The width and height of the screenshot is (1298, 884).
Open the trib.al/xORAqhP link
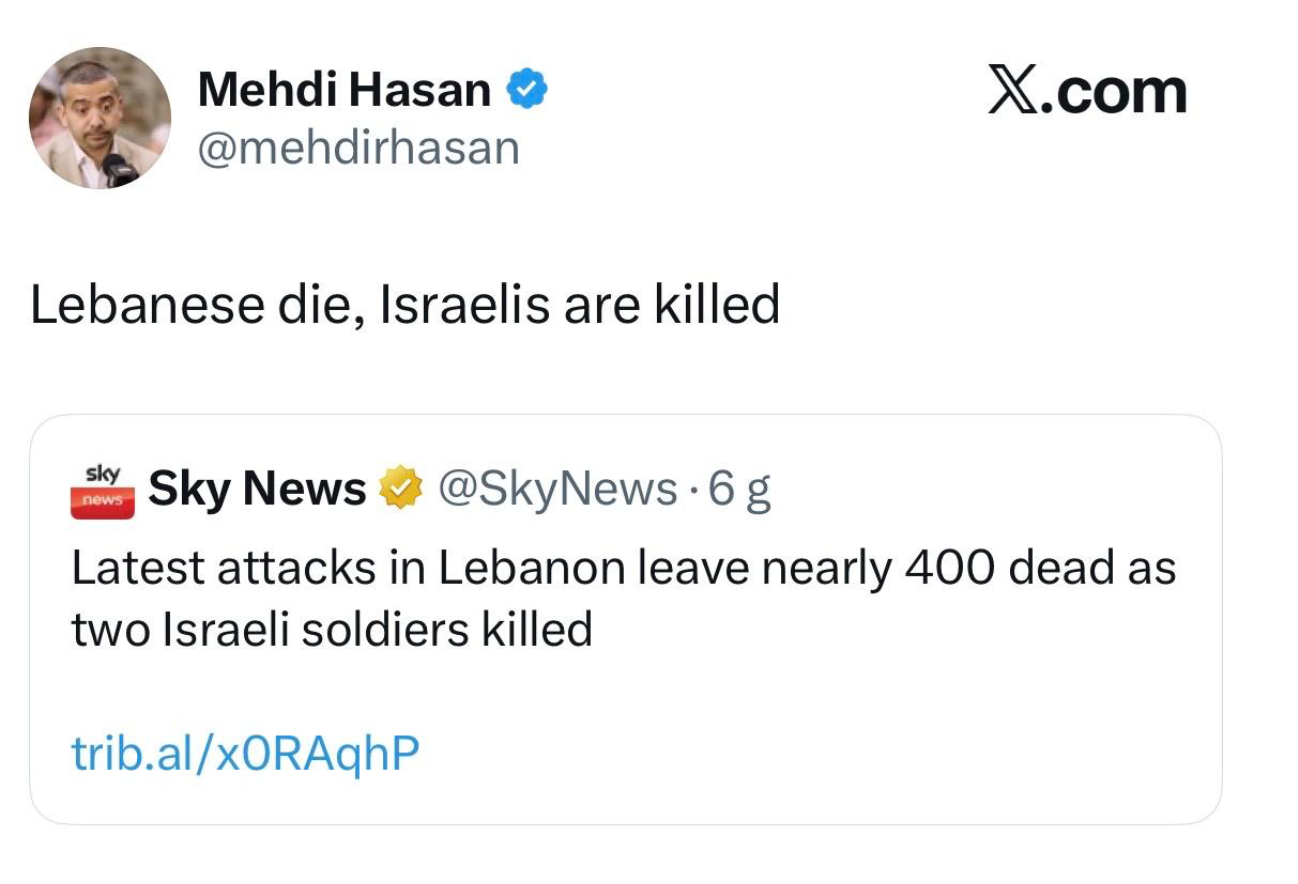pos(245,754)
